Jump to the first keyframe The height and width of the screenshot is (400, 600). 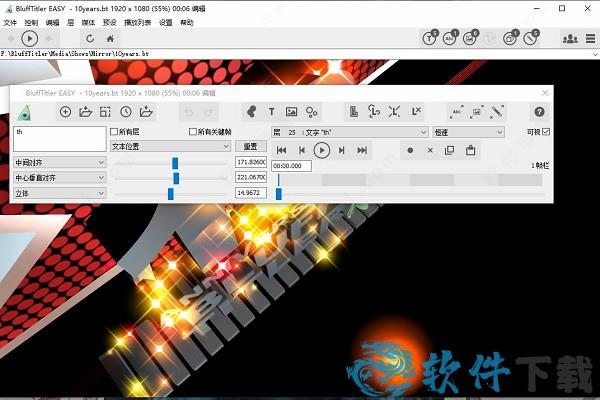(x=282, y=150)
